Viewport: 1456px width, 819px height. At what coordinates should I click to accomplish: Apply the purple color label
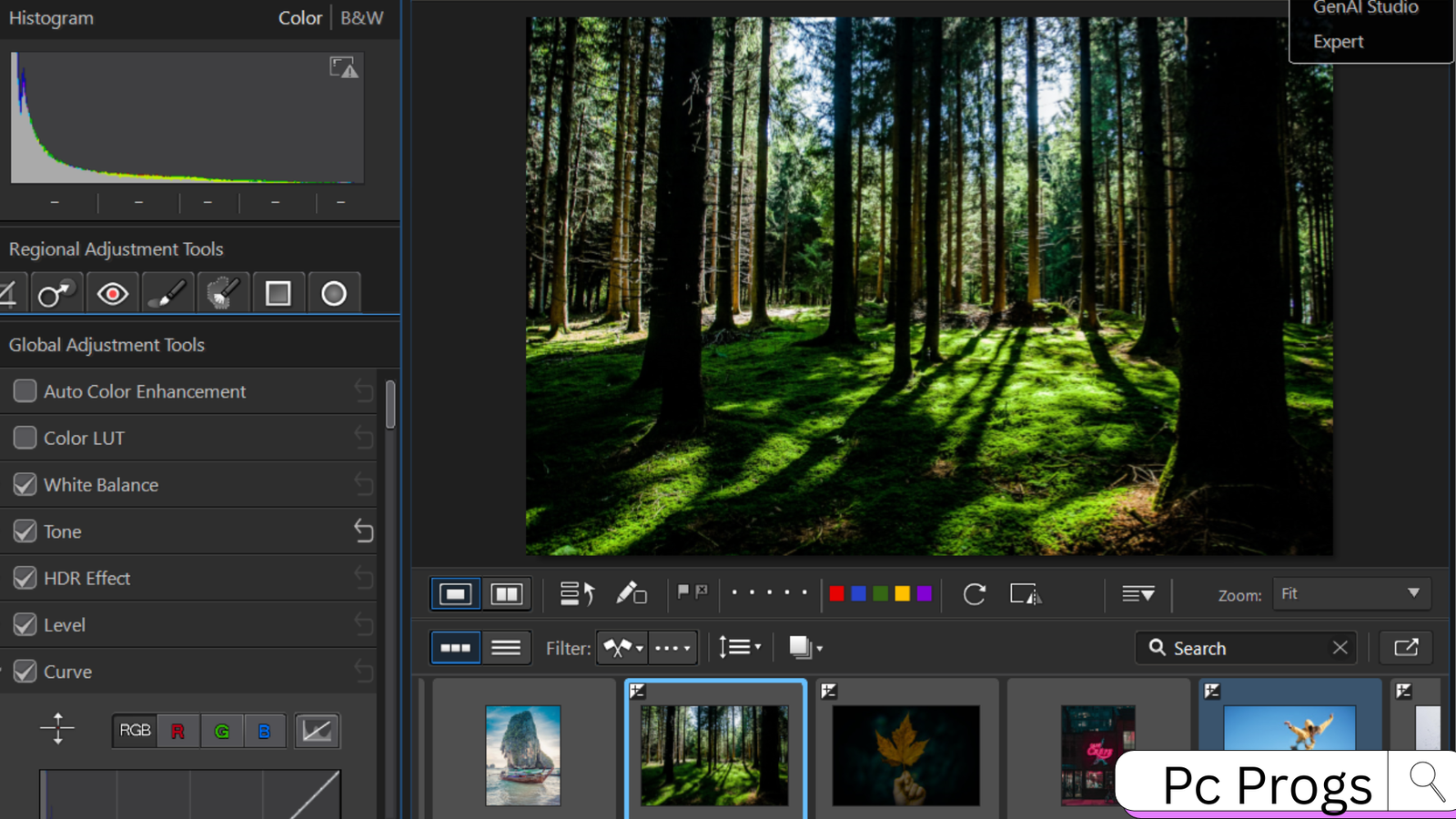(924, 594)
